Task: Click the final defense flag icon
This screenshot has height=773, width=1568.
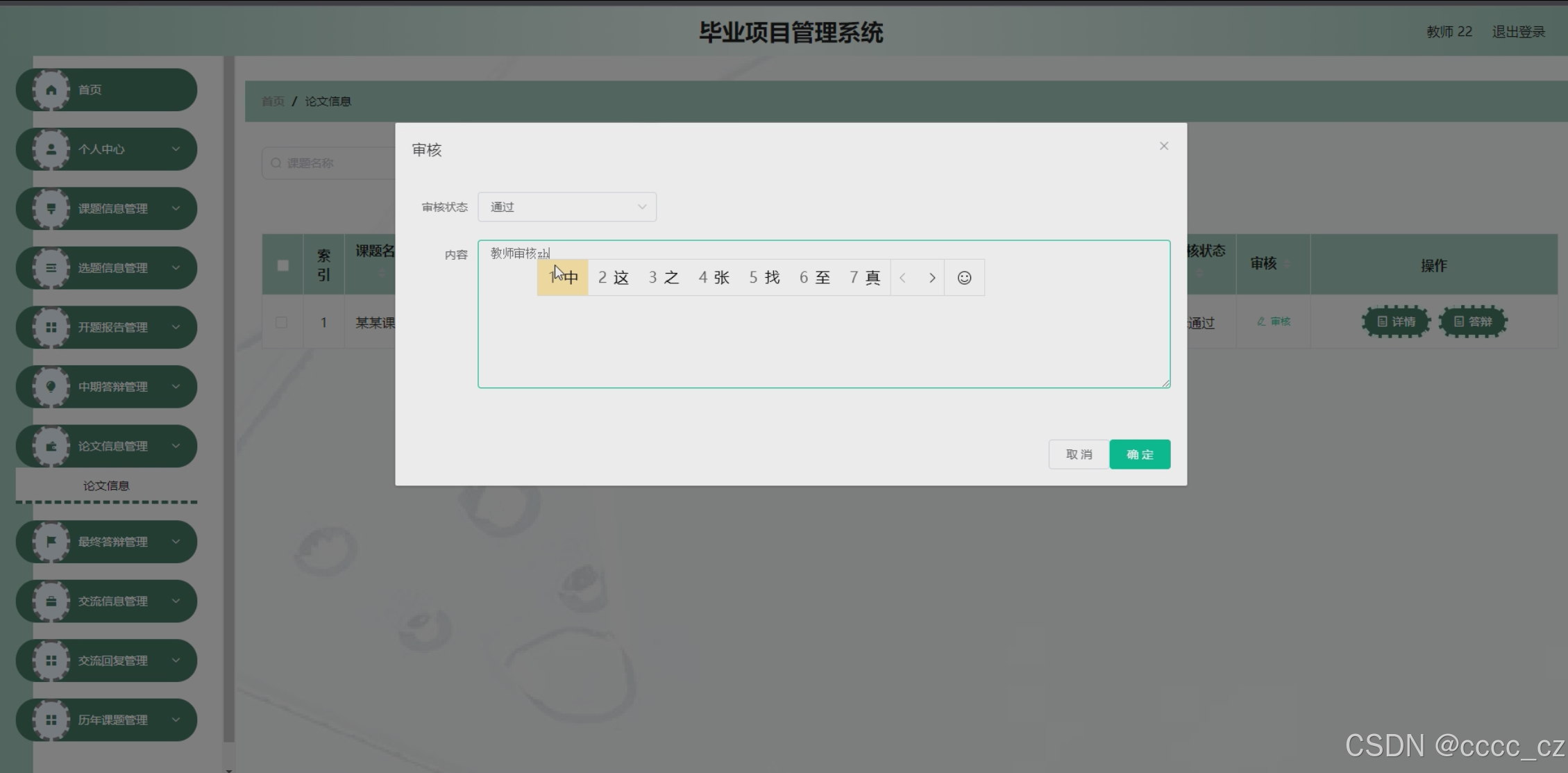Action: 51,542
